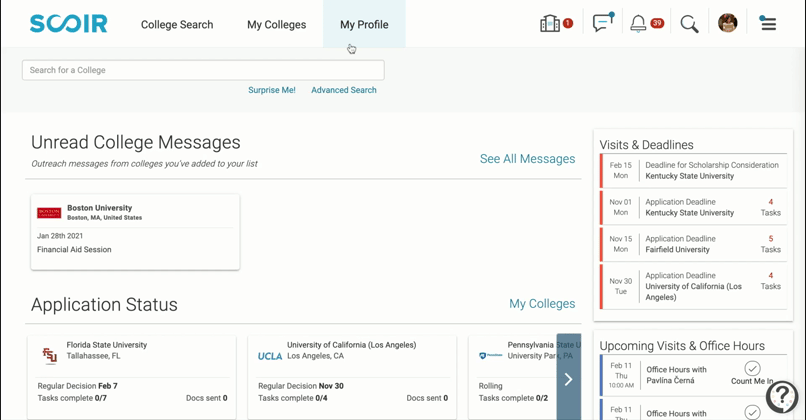Screen dimensions: 806x420
Task: Open the user profile avatar
Action: click(x=727, y=23)
